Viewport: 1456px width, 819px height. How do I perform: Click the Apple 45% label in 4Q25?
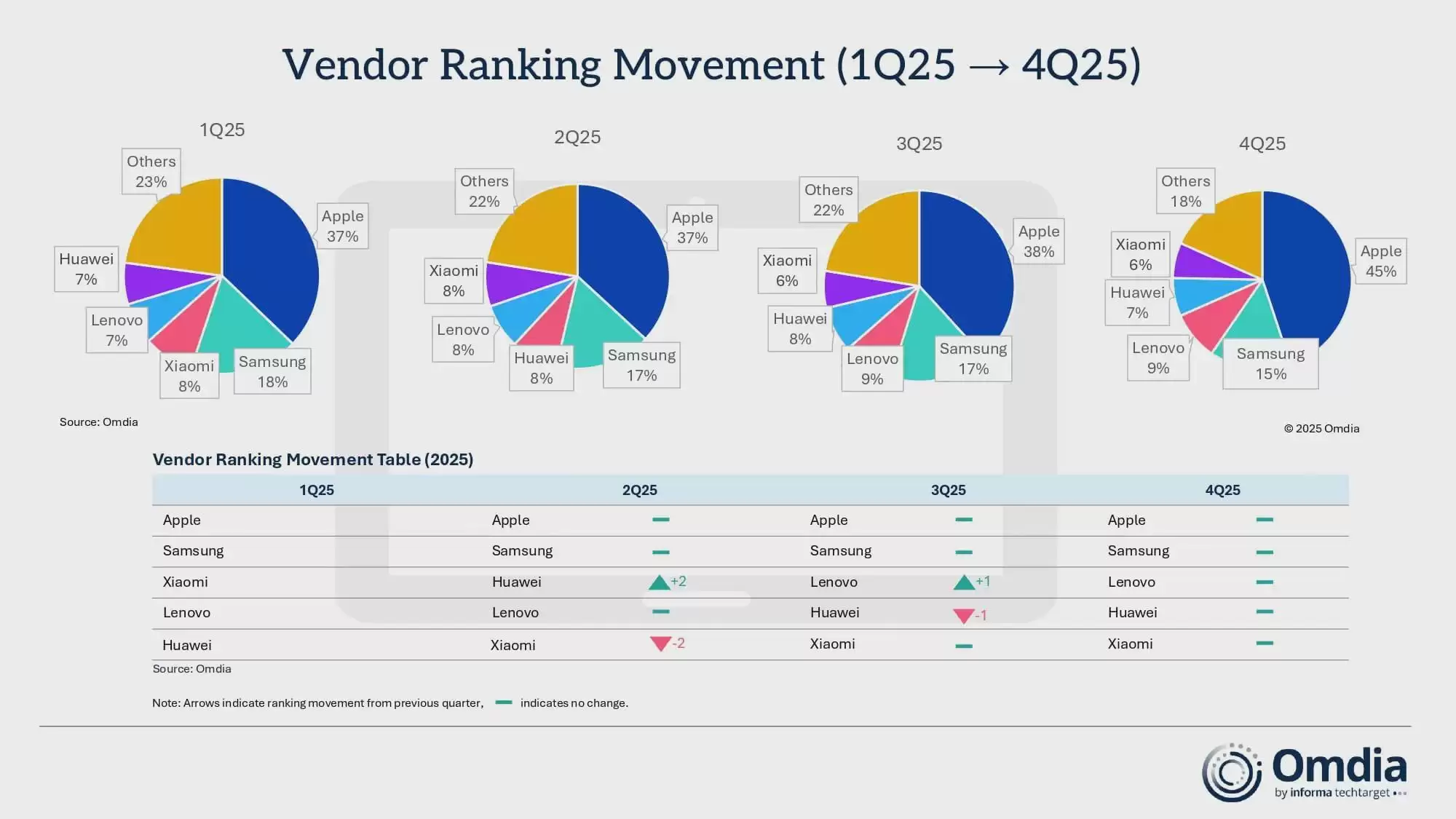(1380, 261)
